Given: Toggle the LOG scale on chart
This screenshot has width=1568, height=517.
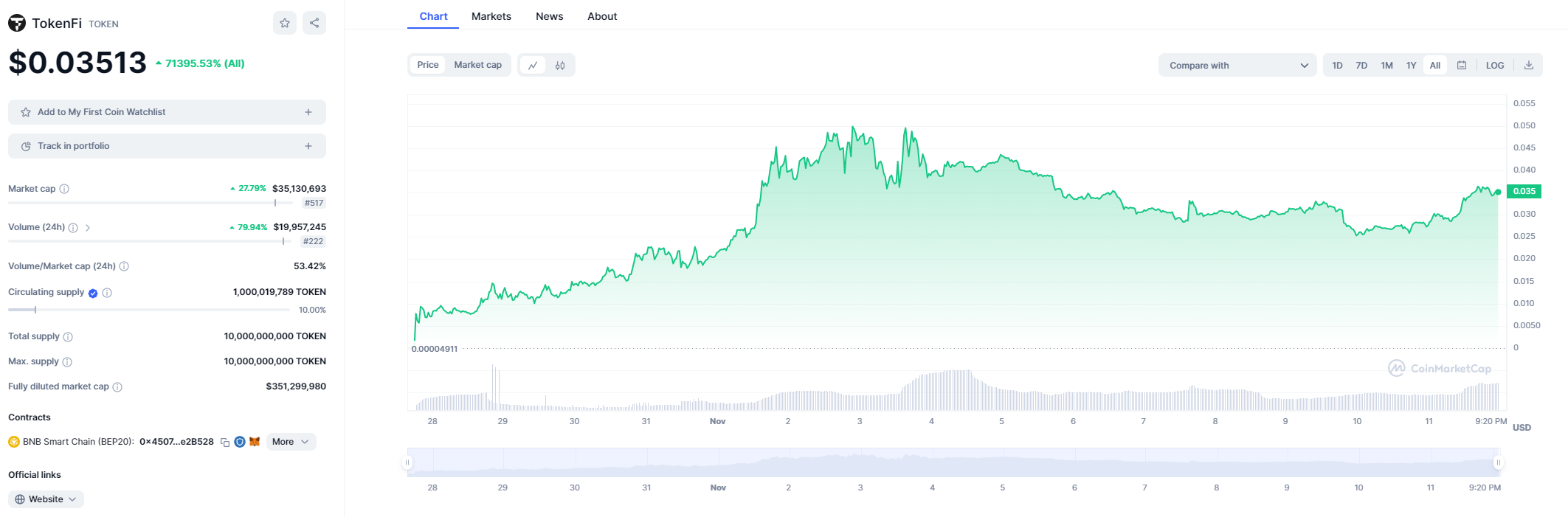Looking at the screenshot, I should (1495, 66).
